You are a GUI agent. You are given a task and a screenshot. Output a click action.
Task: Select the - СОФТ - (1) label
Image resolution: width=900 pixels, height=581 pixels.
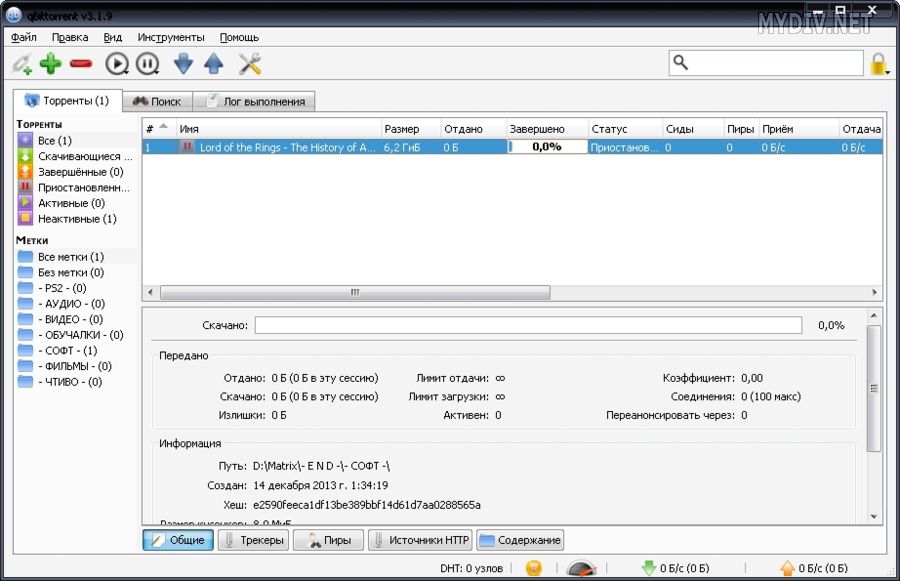67,350
